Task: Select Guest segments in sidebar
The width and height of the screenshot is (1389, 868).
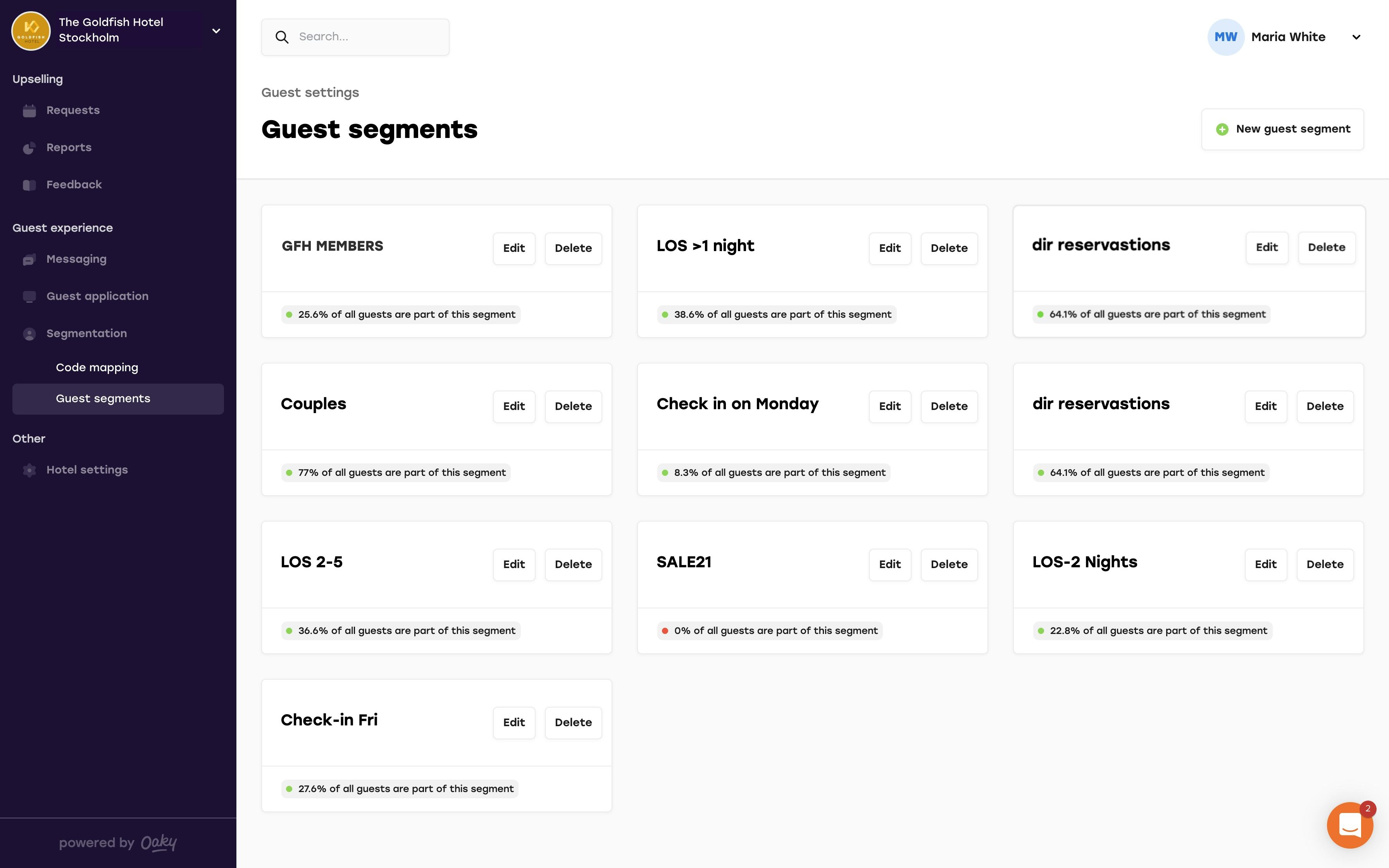Action: click(x=103, y=399)
